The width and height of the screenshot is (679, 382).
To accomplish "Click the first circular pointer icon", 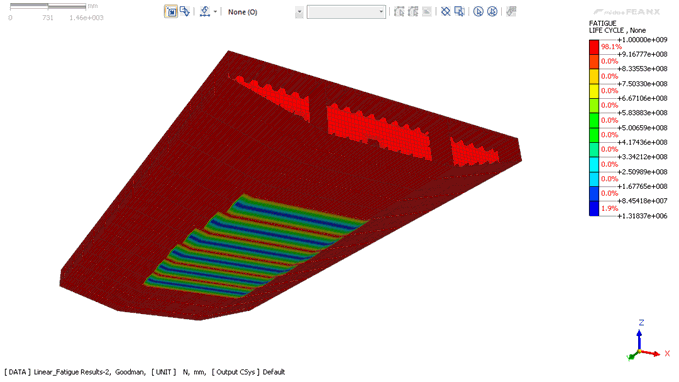I will coord(478,12).
